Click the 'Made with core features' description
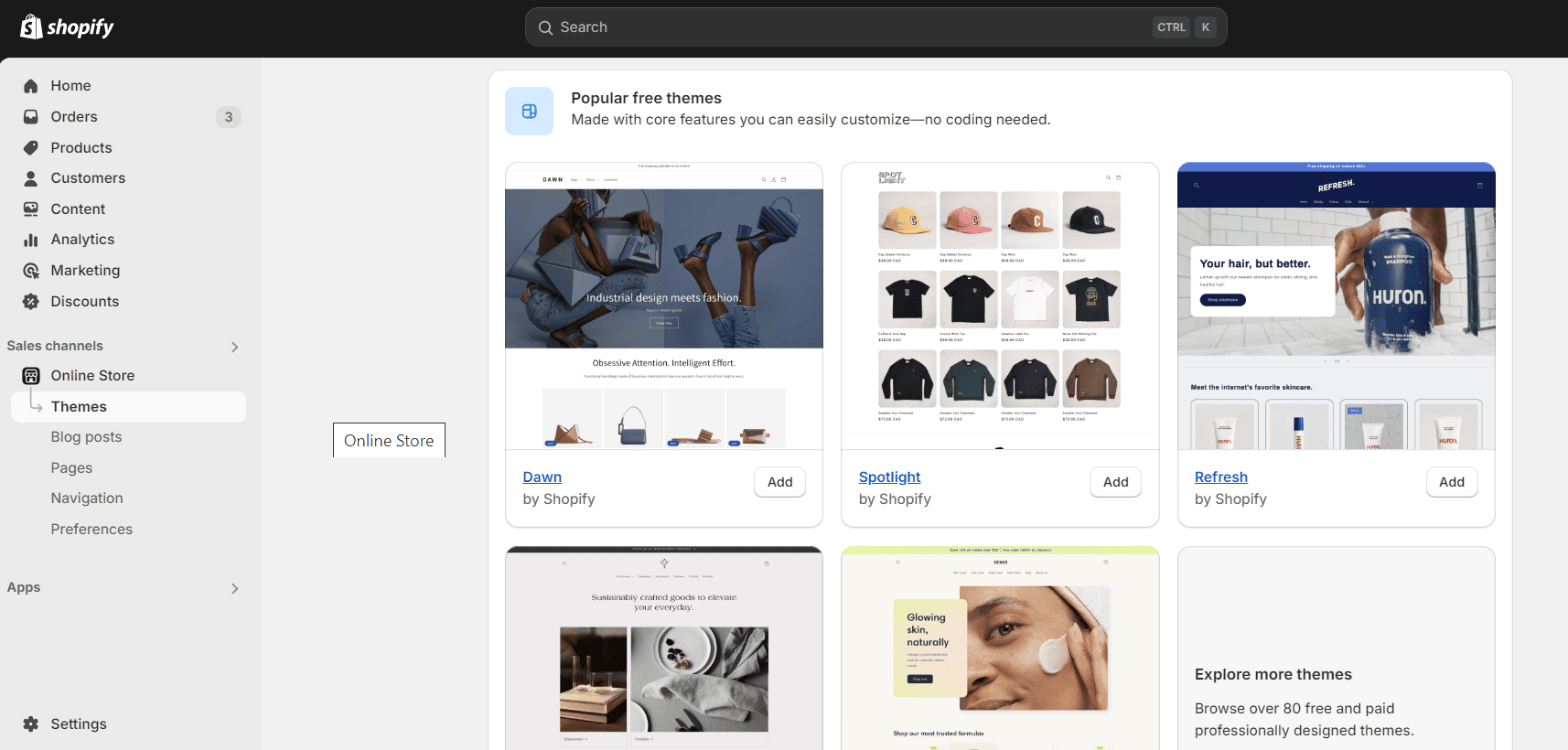 click(811, 120)
